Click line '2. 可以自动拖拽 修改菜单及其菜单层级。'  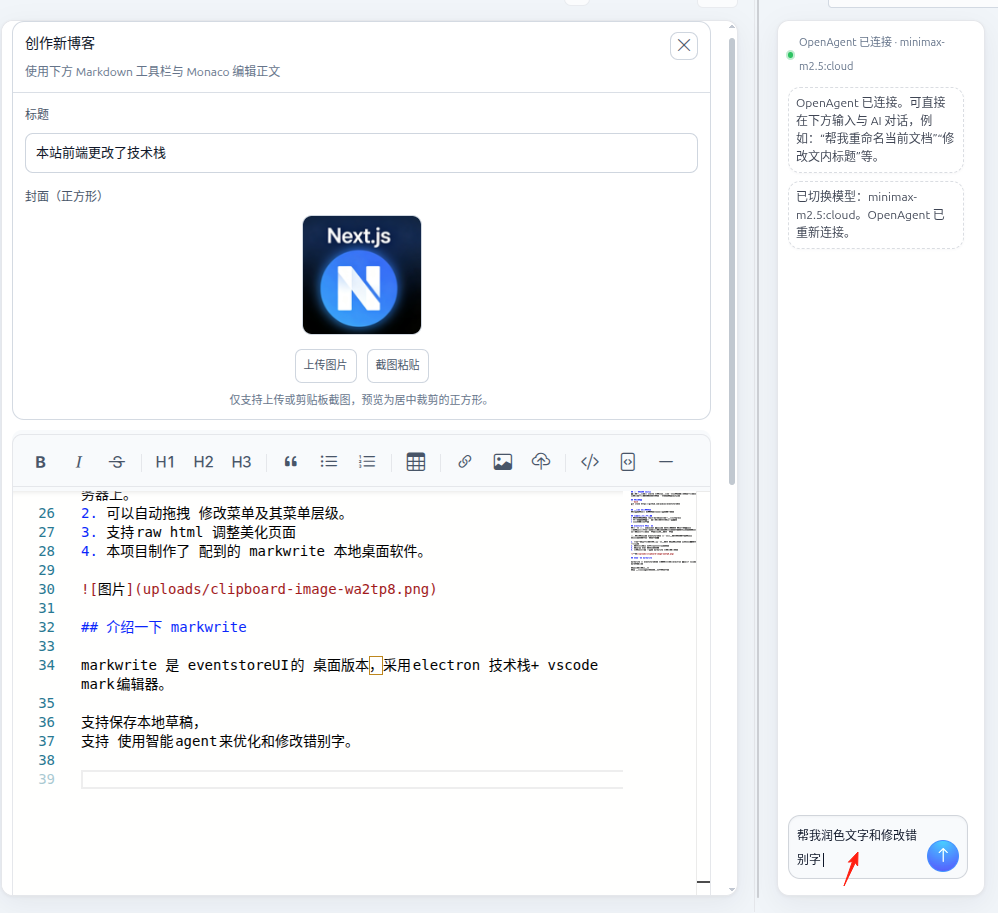213,514
